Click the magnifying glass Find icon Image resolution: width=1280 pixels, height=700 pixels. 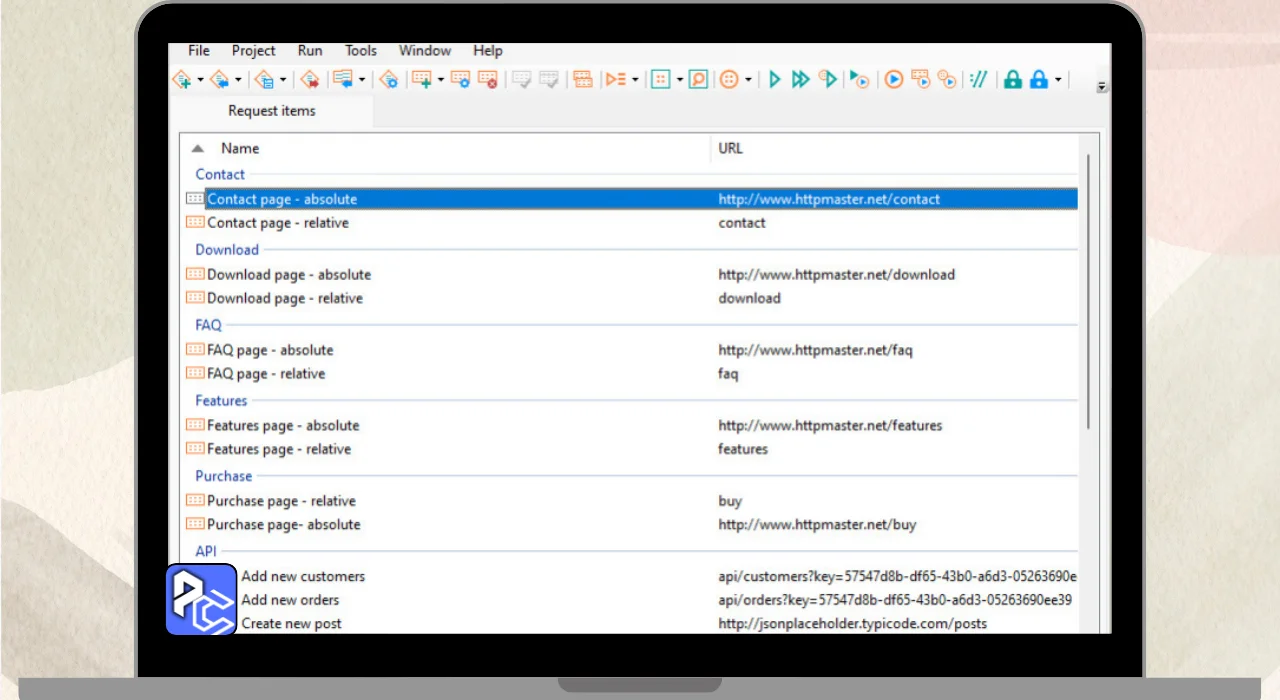click(x=698, y=80)
